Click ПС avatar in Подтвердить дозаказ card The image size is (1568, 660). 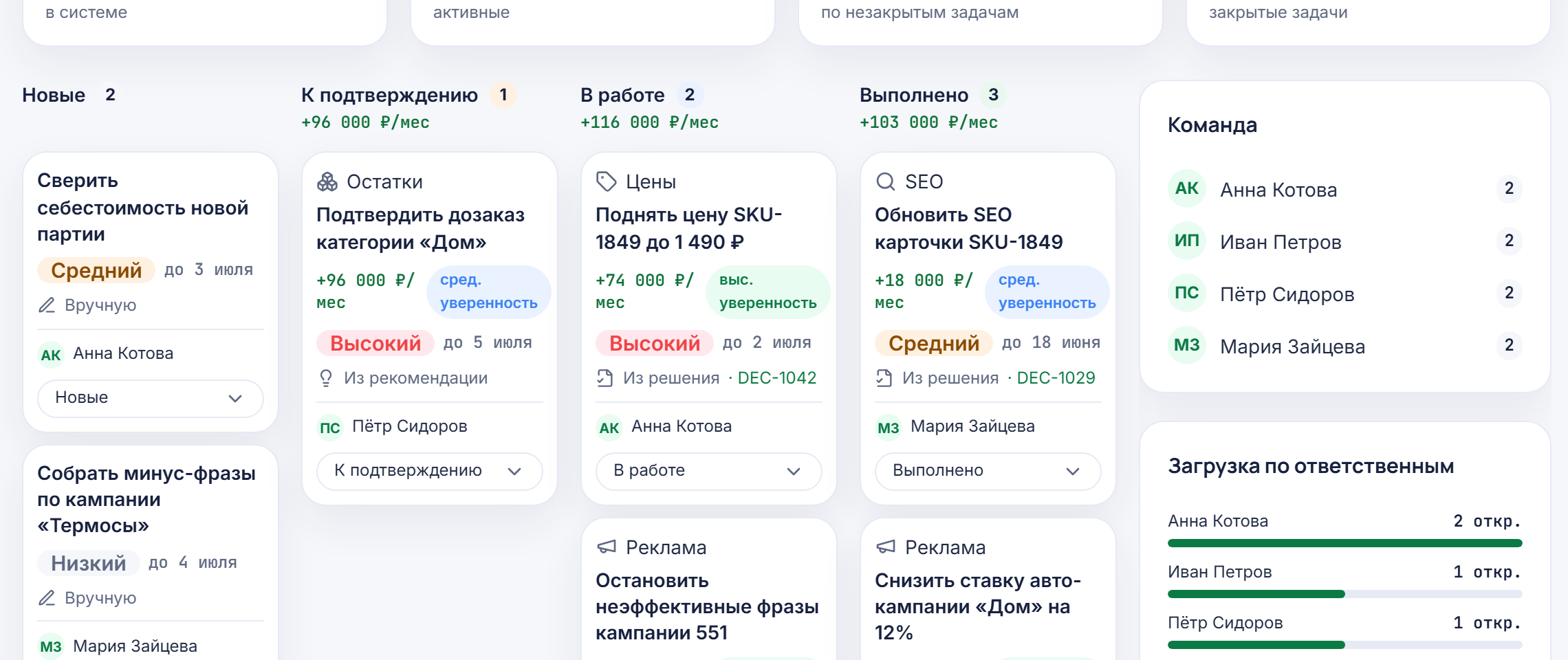tap(330, 428)
